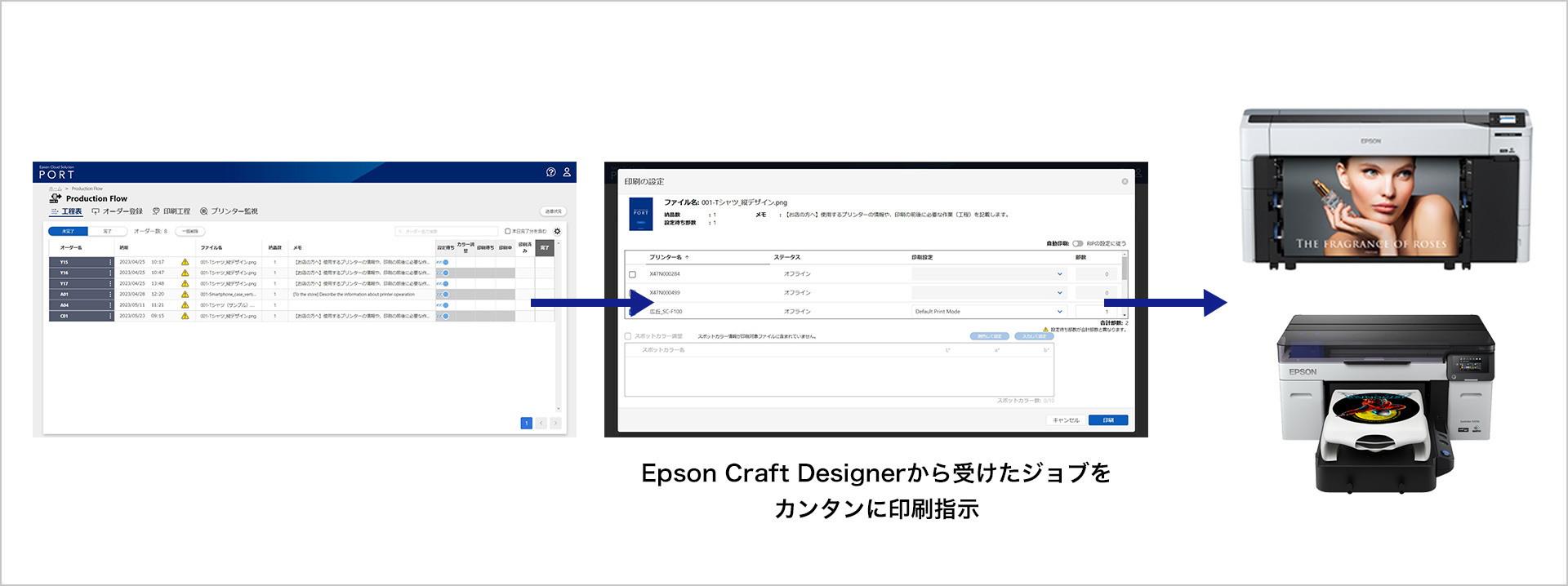Click warning icon on order C01
The width and height of the screenshot is (1568, 586).
[x=185, y=316]
